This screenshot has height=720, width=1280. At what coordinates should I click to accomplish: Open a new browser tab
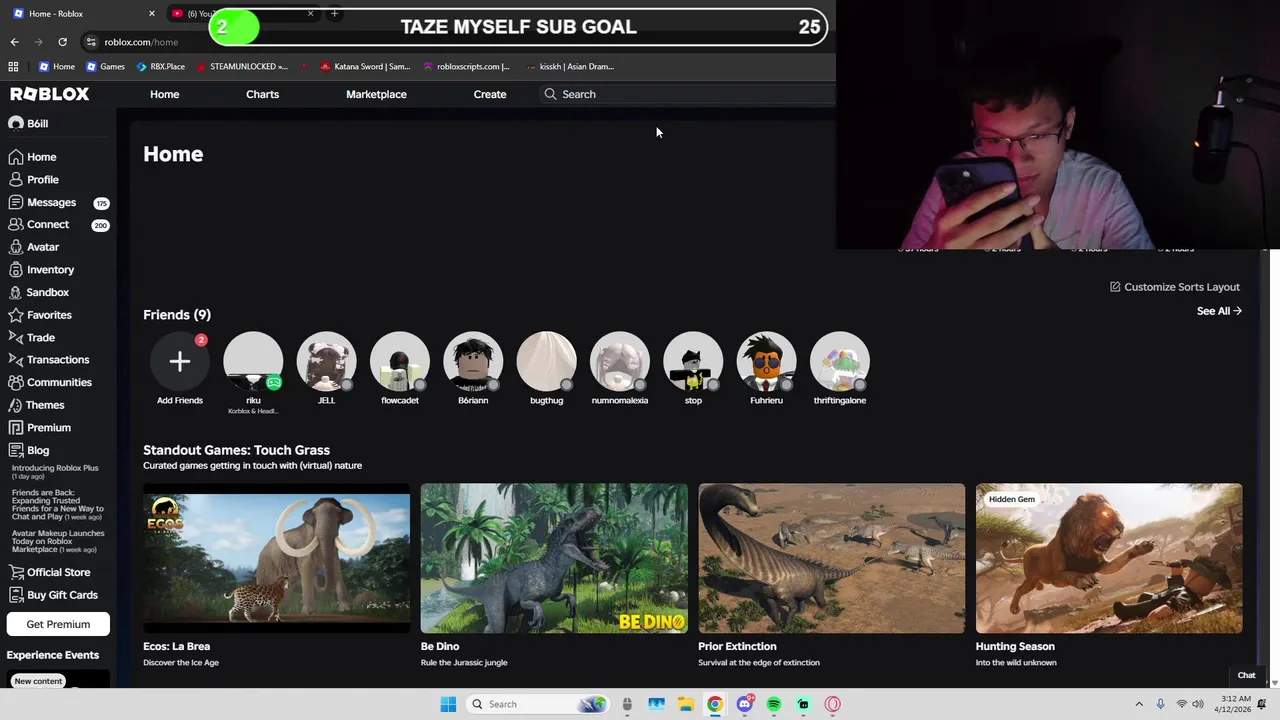(334, 13)
